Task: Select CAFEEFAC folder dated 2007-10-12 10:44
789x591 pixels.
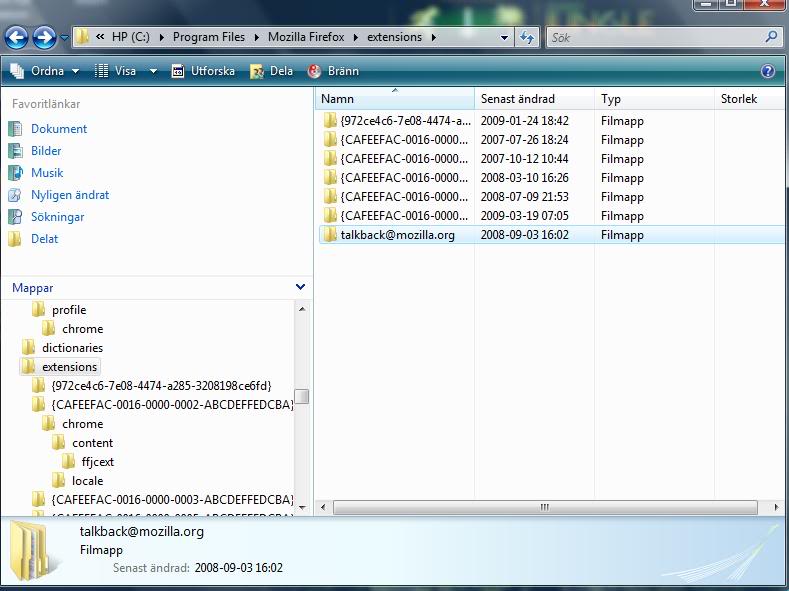Action: click(x=551, y=159)
